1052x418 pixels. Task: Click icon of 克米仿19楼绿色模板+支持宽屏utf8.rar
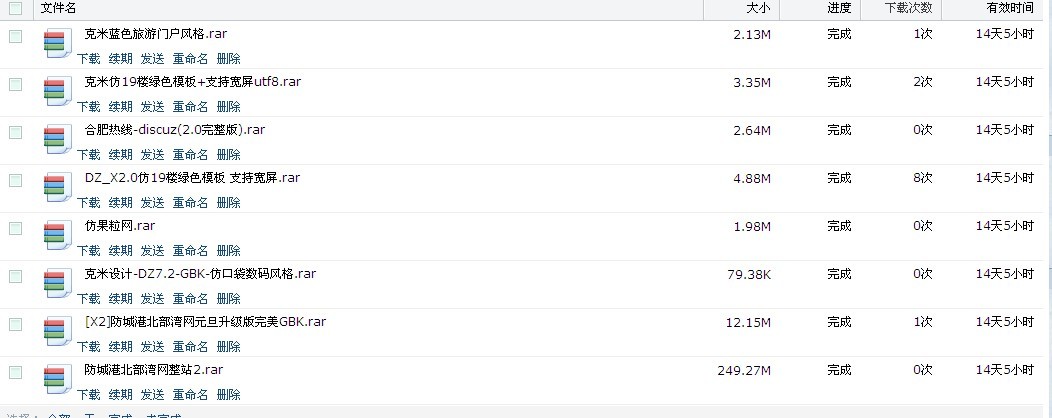(x=56, y=92)
